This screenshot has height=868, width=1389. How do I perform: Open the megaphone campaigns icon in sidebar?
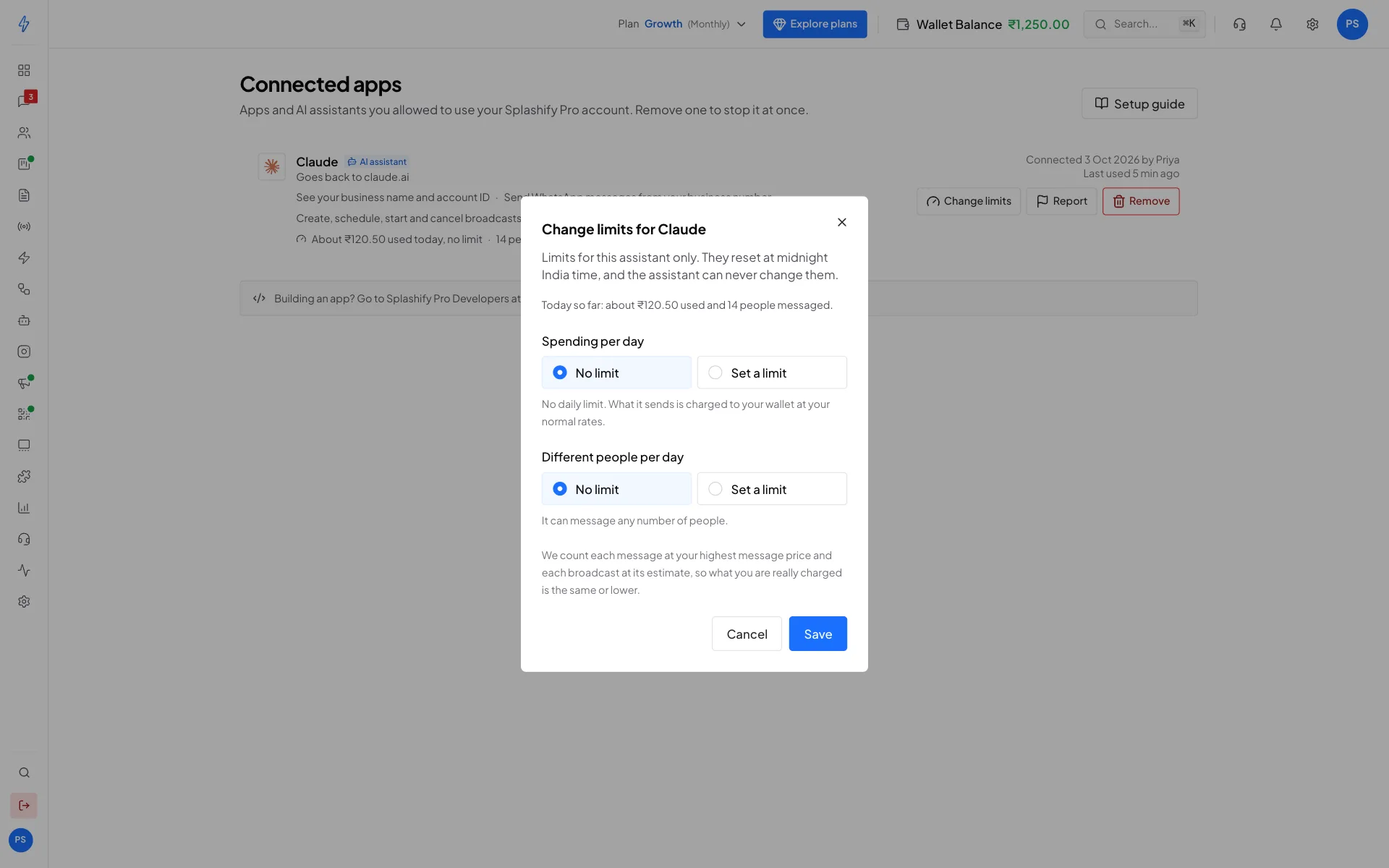point(24,383)
